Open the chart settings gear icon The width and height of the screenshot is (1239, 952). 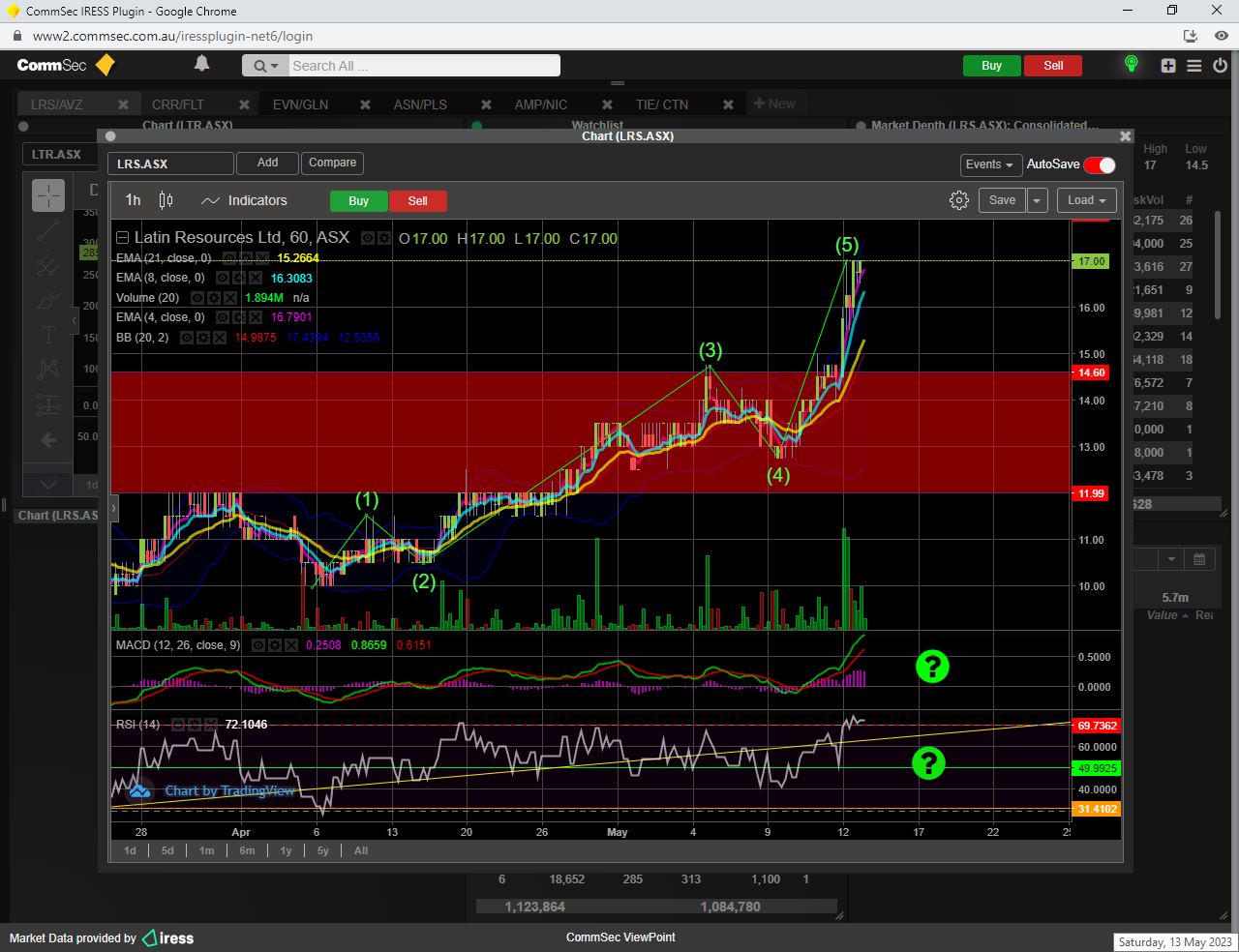click(x=958, y=200)
